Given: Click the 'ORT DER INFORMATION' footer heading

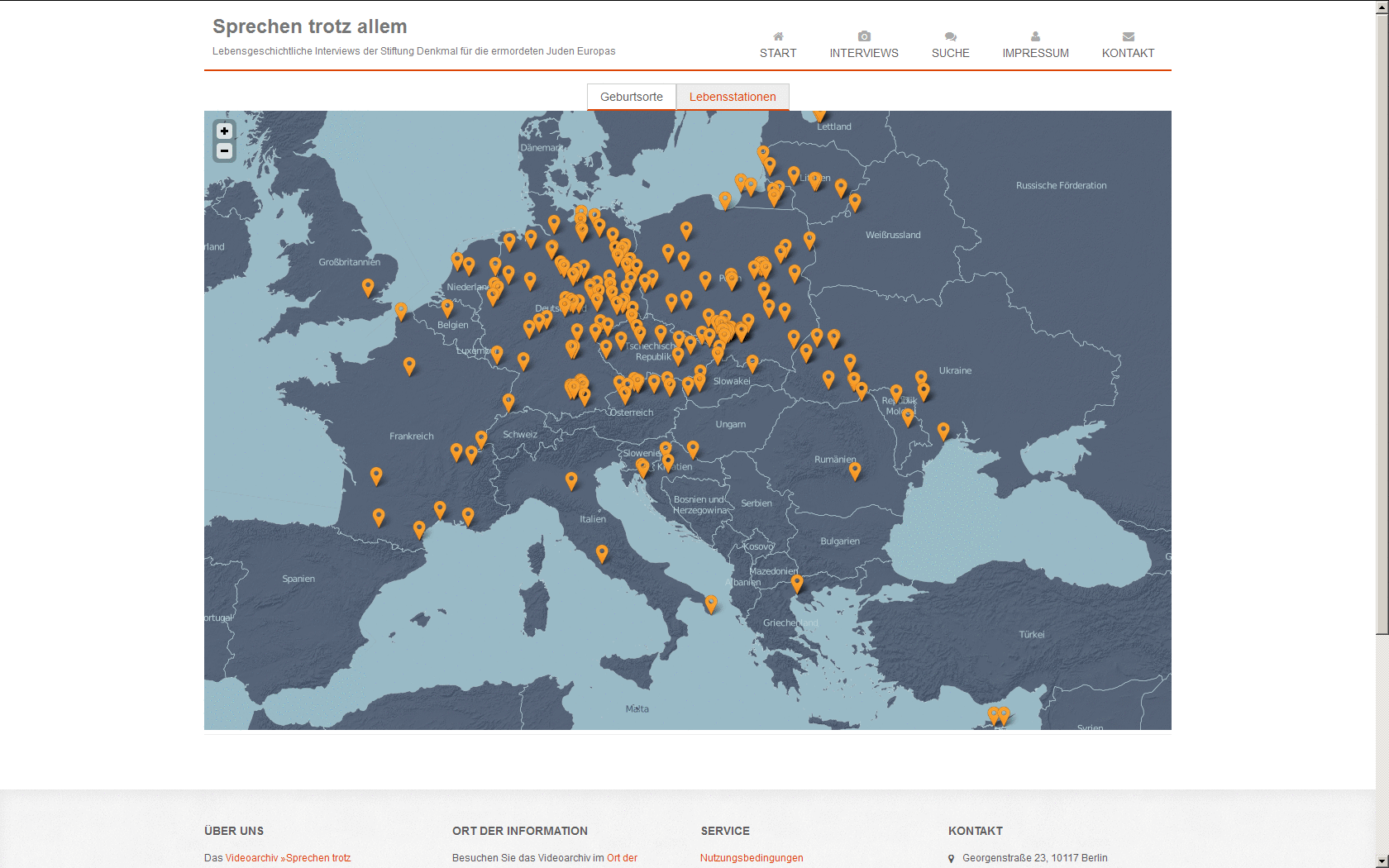Looking at the screenshot, I should point(520,831).
